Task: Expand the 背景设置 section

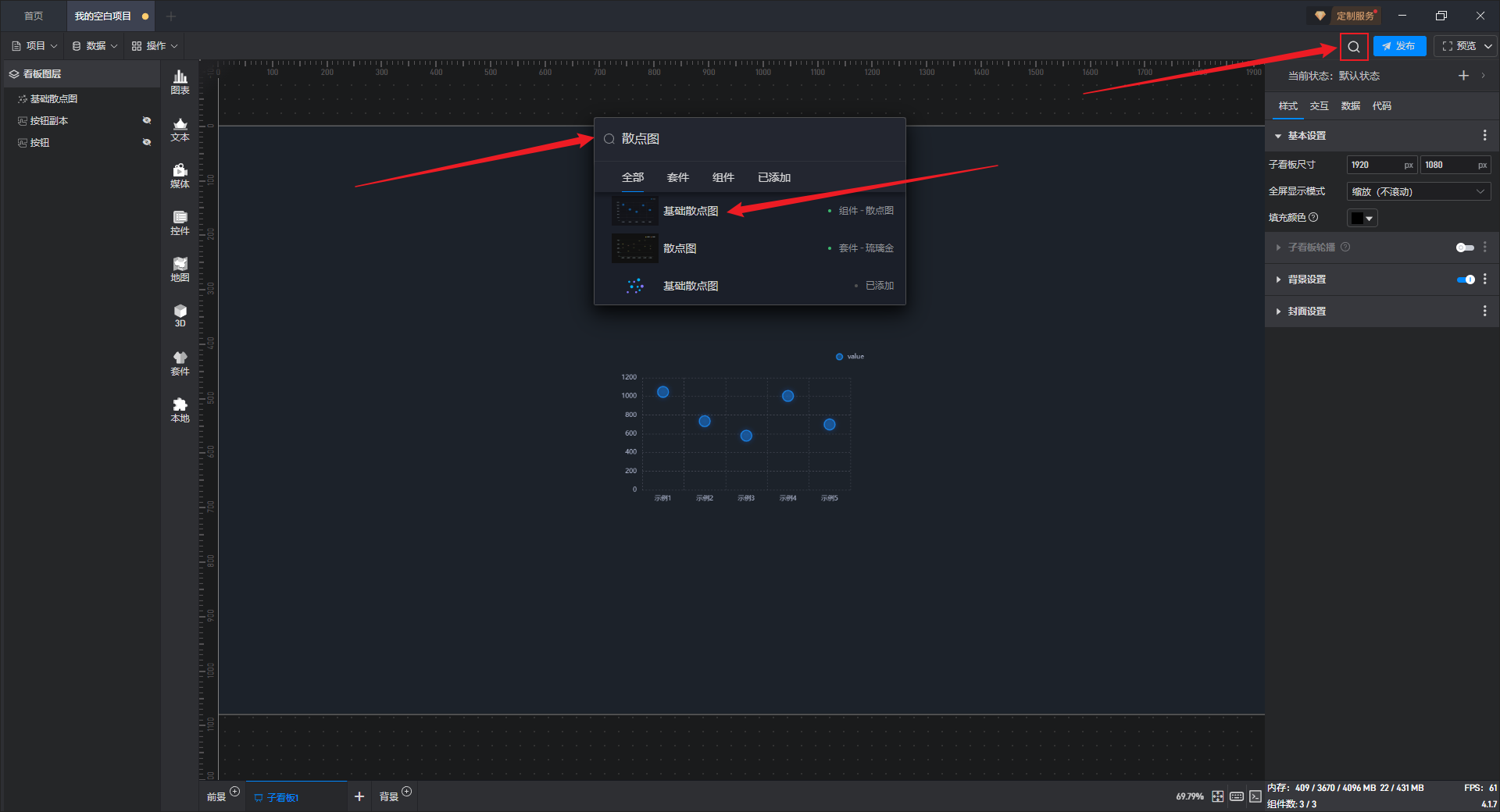Action: tap(1278, 280)
